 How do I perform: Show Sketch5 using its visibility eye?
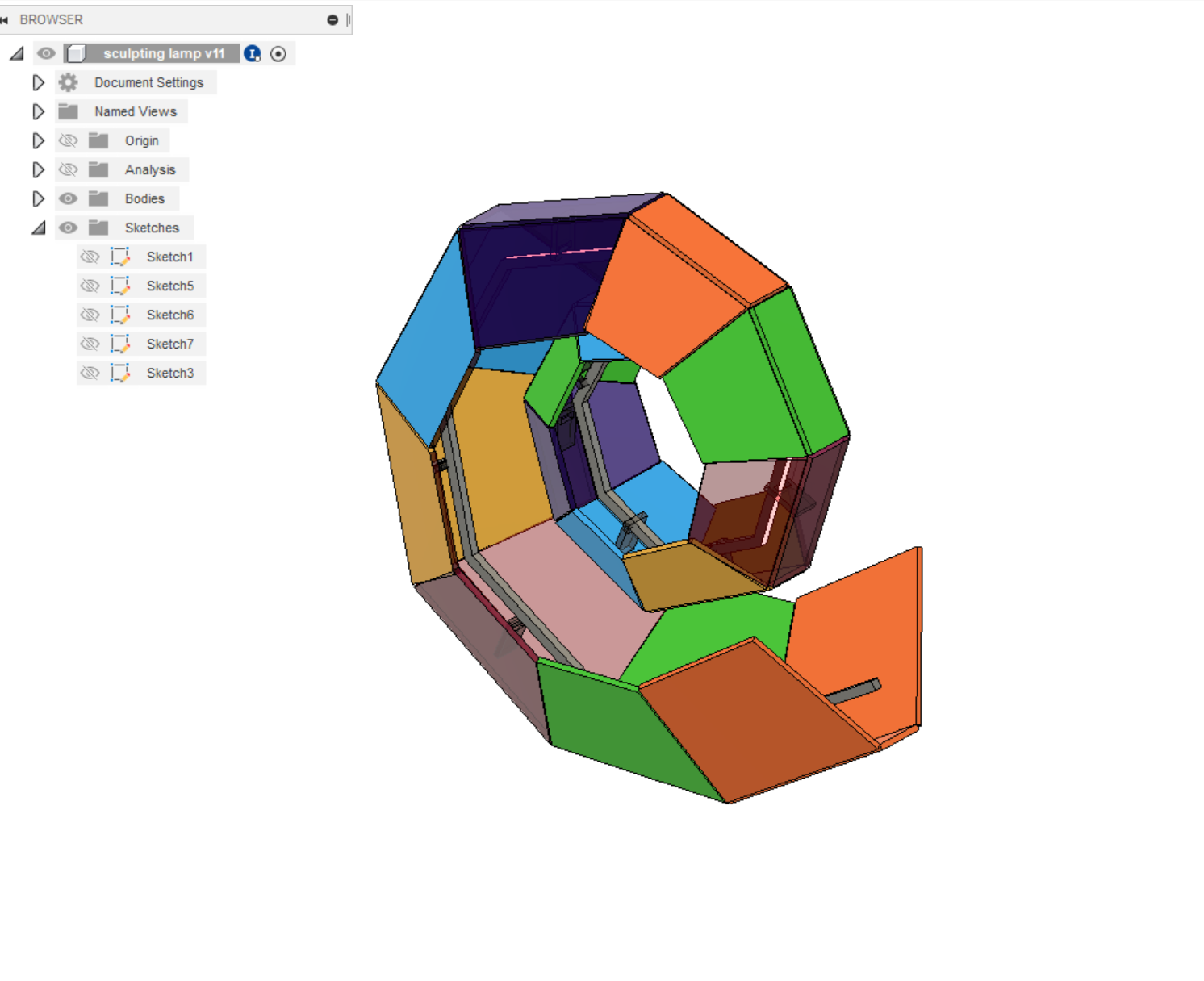click(90, 286)
